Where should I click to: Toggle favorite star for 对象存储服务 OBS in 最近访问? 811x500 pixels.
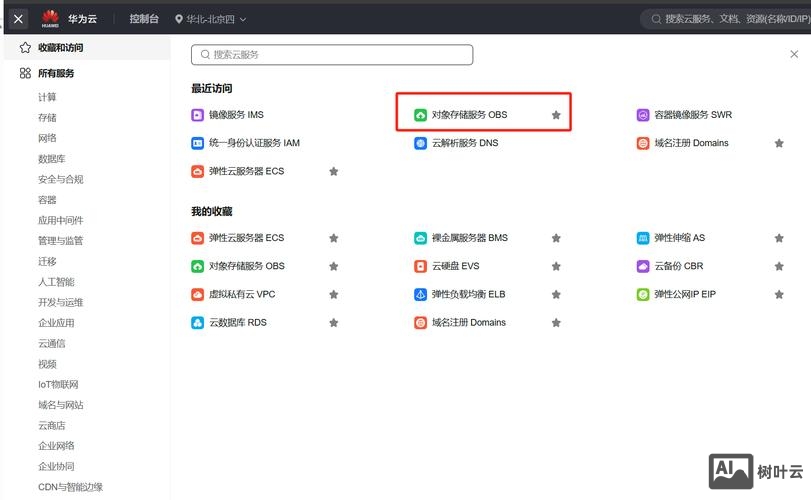556,115
